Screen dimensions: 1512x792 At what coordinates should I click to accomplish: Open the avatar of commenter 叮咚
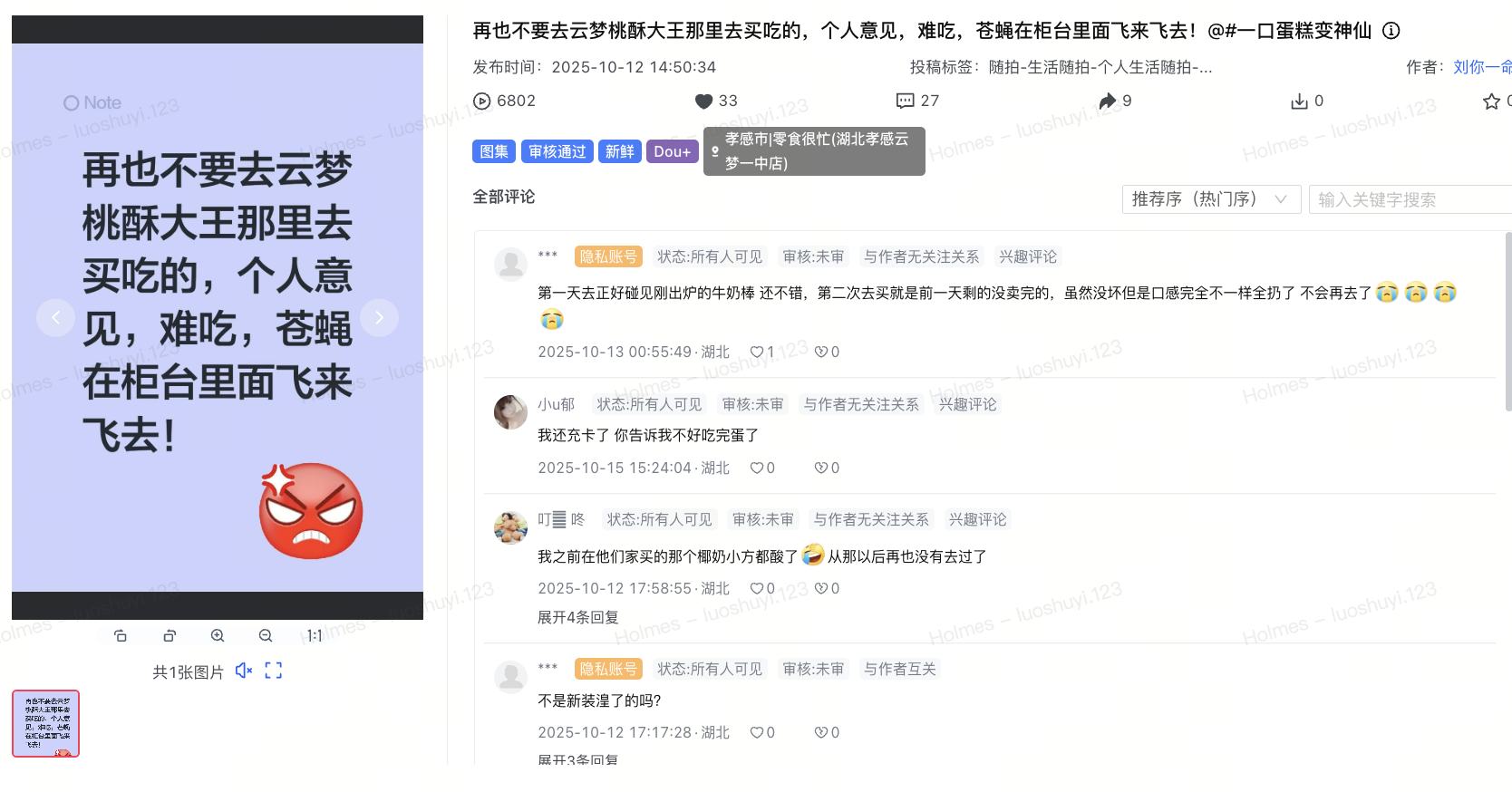pyautogui.click(x=511, y=527)
